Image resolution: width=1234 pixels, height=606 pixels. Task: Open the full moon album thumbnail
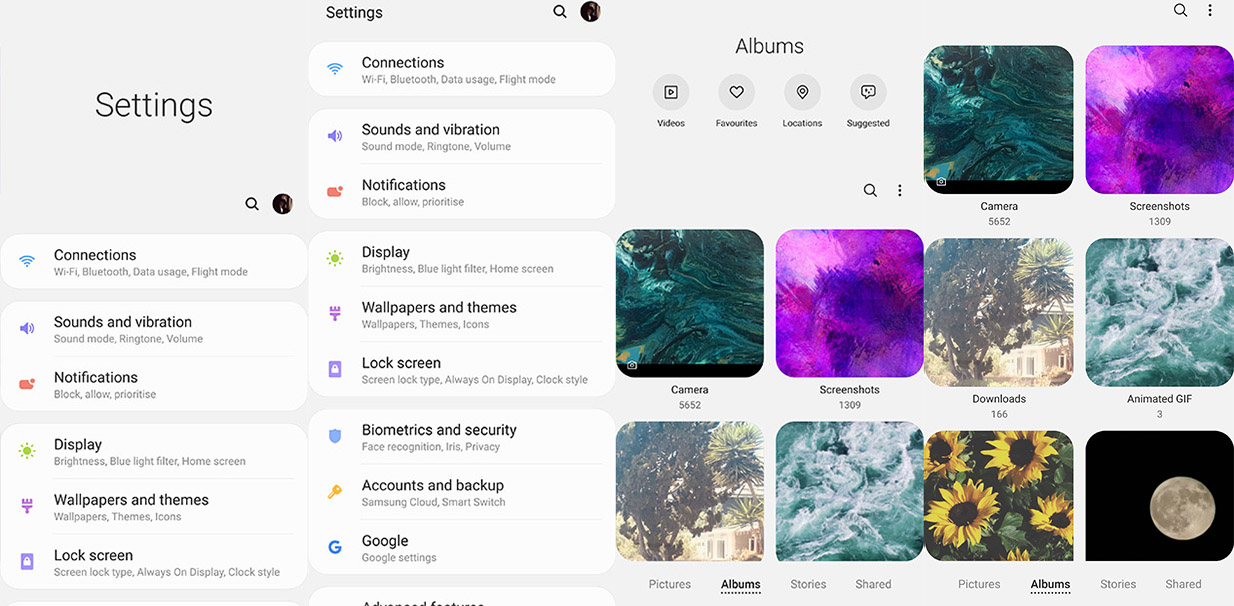[1159, 496]
